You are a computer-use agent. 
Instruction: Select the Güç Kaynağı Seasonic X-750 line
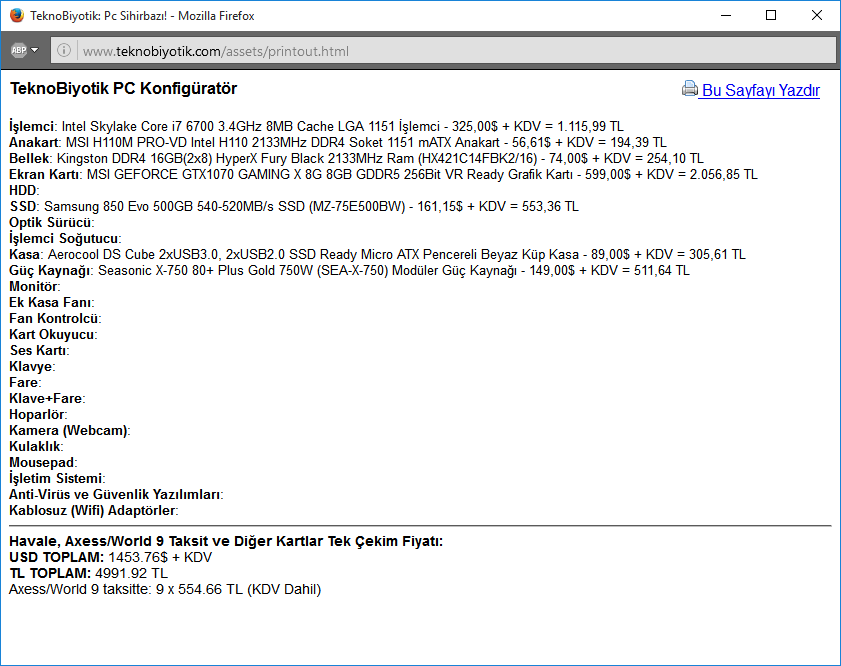click(x=349, y=271)
